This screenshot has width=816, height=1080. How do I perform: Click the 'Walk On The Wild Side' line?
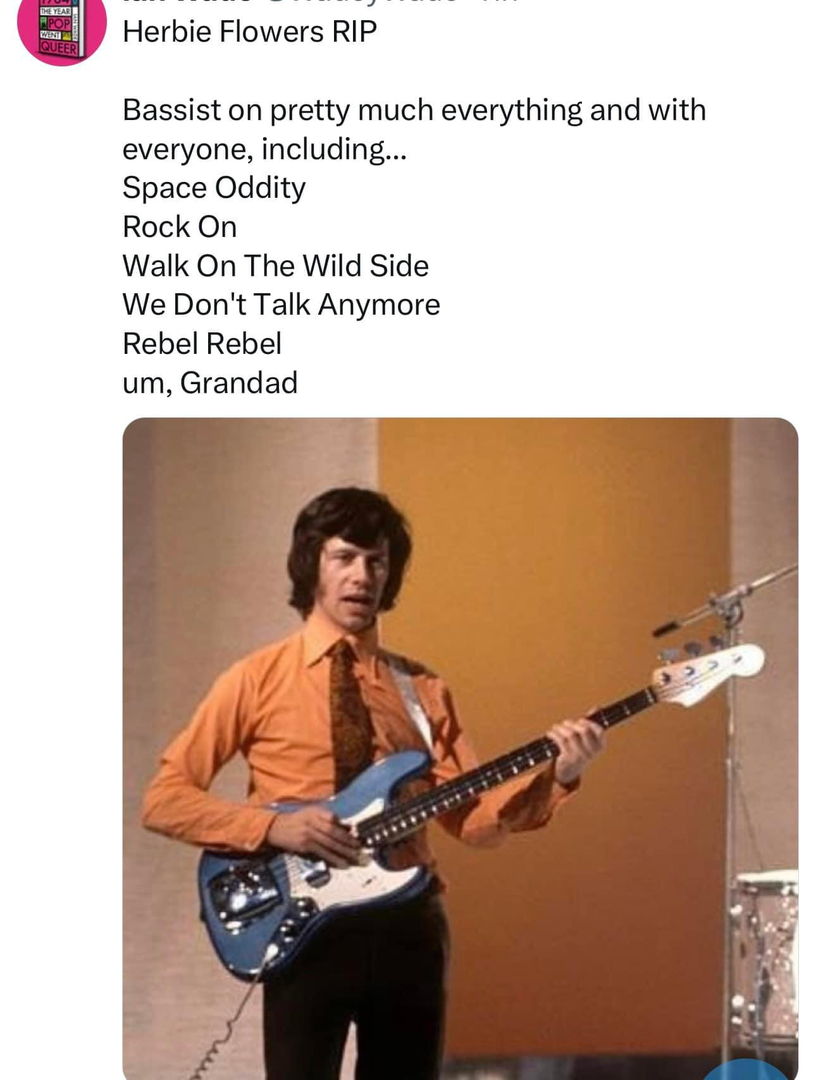coord(275,266)
